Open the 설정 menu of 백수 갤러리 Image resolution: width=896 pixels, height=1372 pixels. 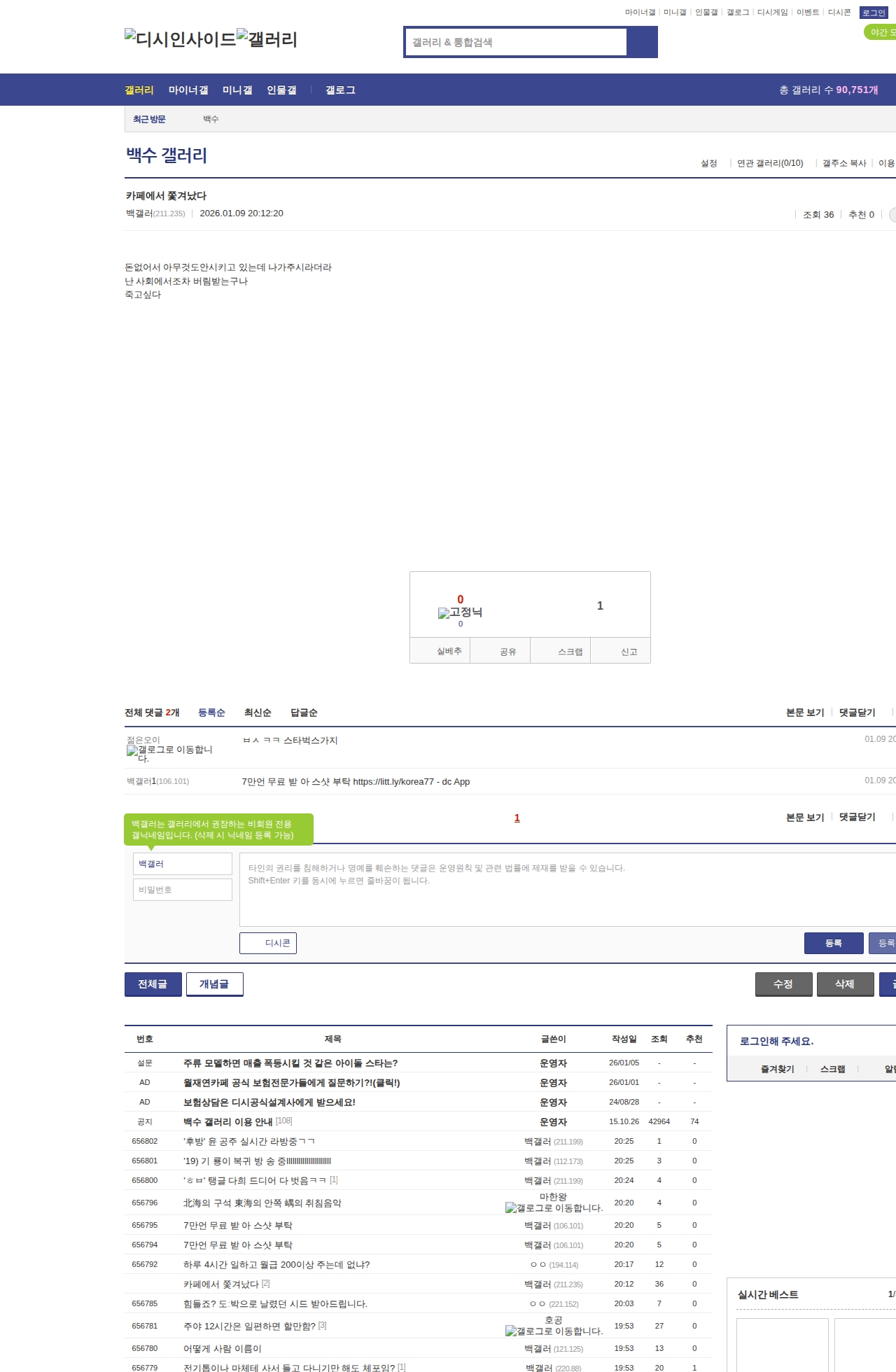pos(709,163)
